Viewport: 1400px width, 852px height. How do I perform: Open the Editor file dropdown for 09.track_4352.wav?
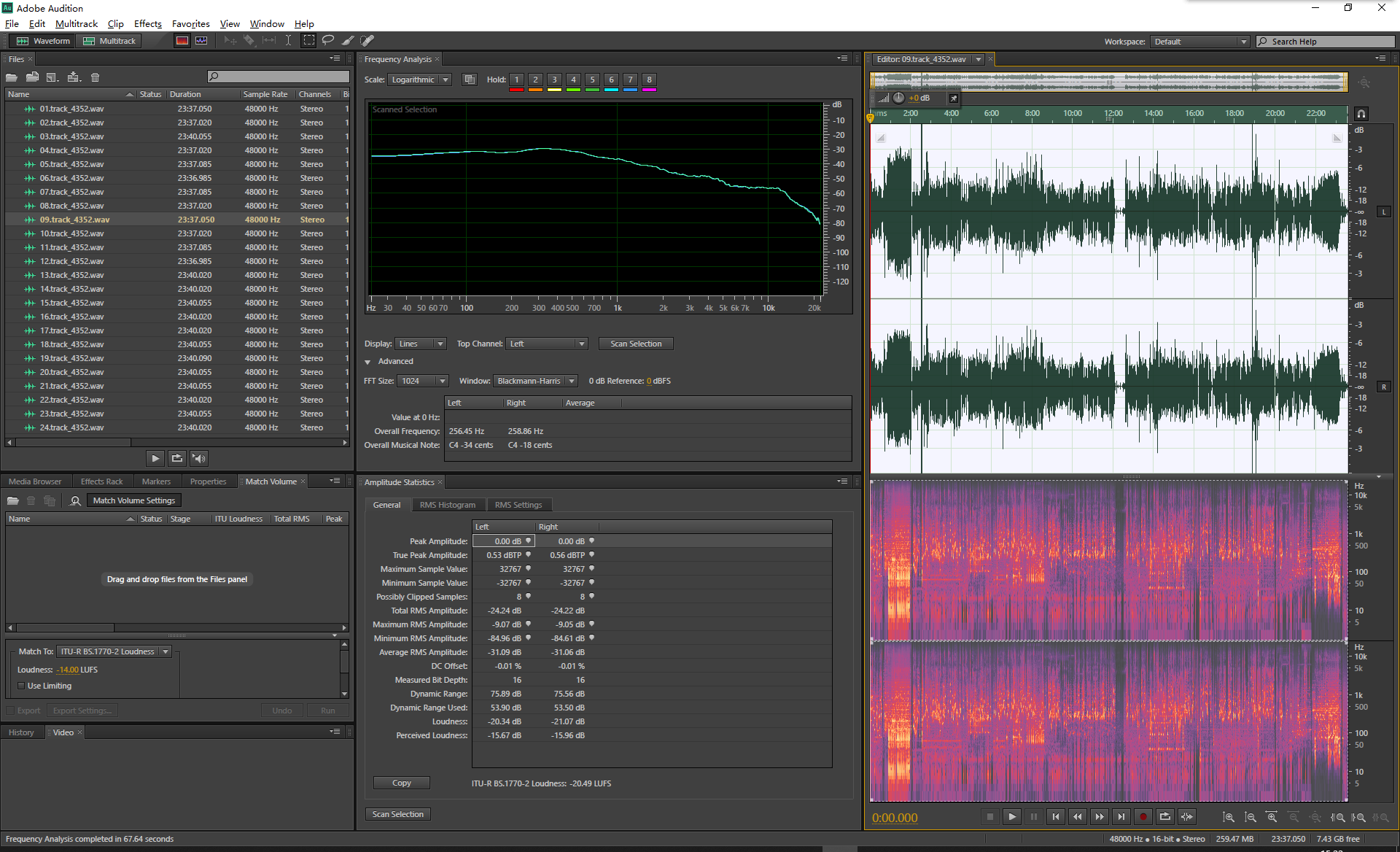pos(979,59)
